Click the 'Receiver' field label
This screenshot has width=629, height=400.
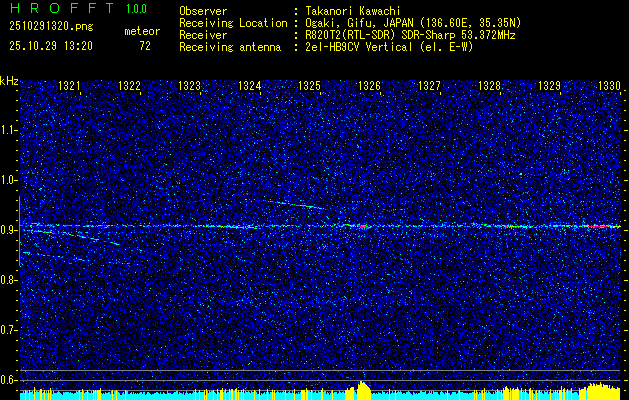click(x=203, y=35)
